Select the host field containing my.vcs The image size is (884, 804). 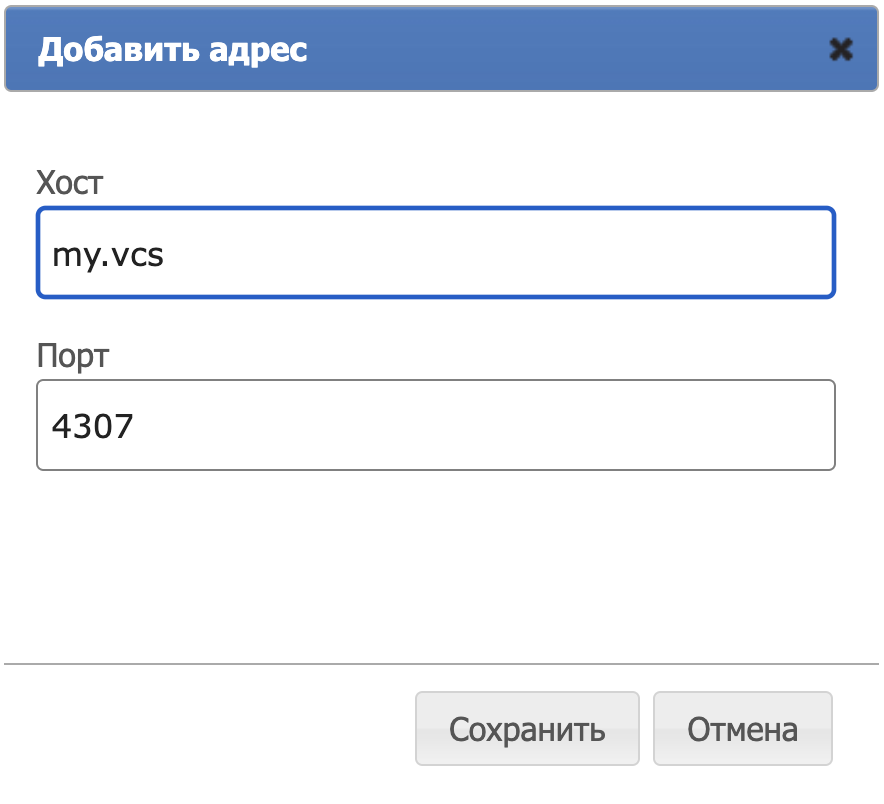[436, 253]
